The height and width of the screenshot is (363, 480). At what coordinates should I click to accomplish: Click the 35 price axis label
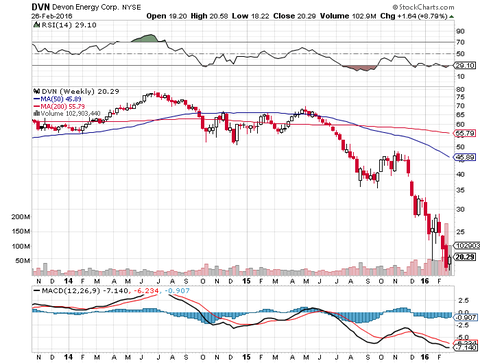pos(460,190)
